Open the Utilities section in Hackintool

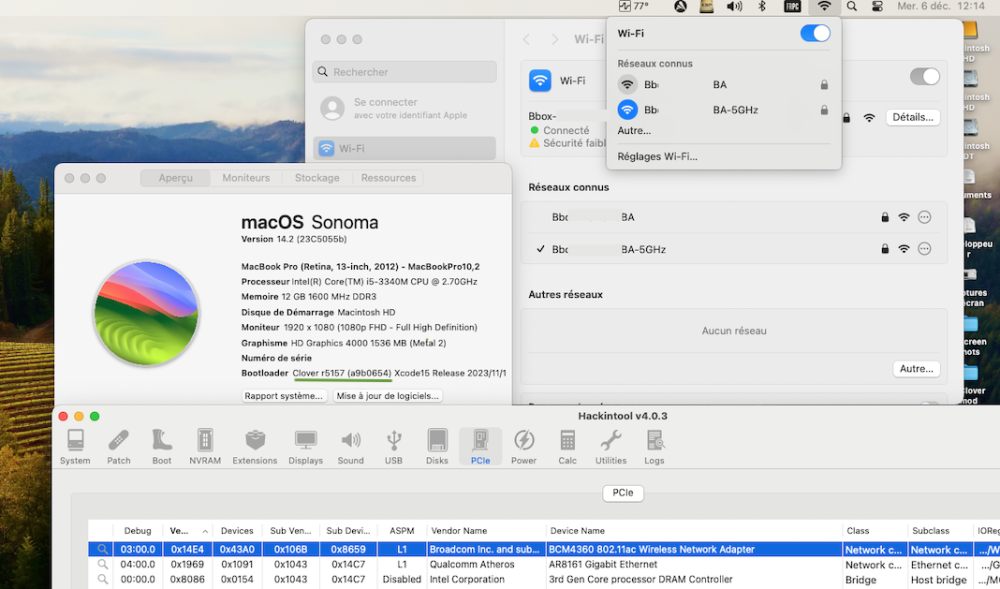611,447
